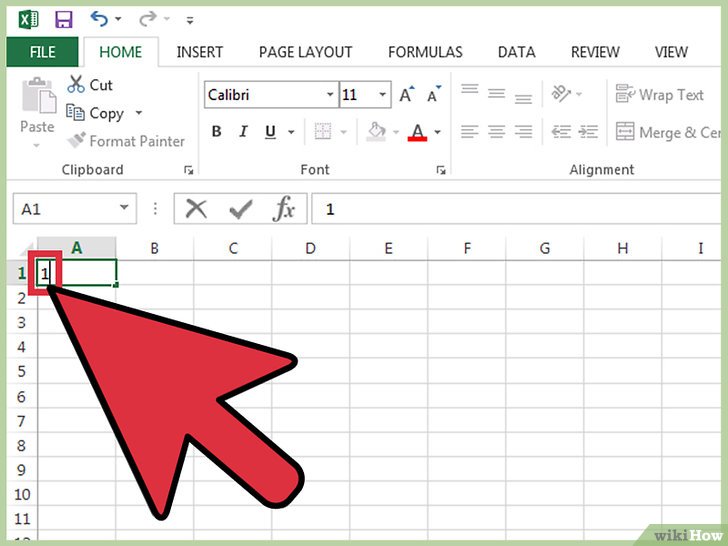Open the Borders dropdown arrow
This screenshot has width=728, height=546.
pyautogui.click(x=344, y=132)
